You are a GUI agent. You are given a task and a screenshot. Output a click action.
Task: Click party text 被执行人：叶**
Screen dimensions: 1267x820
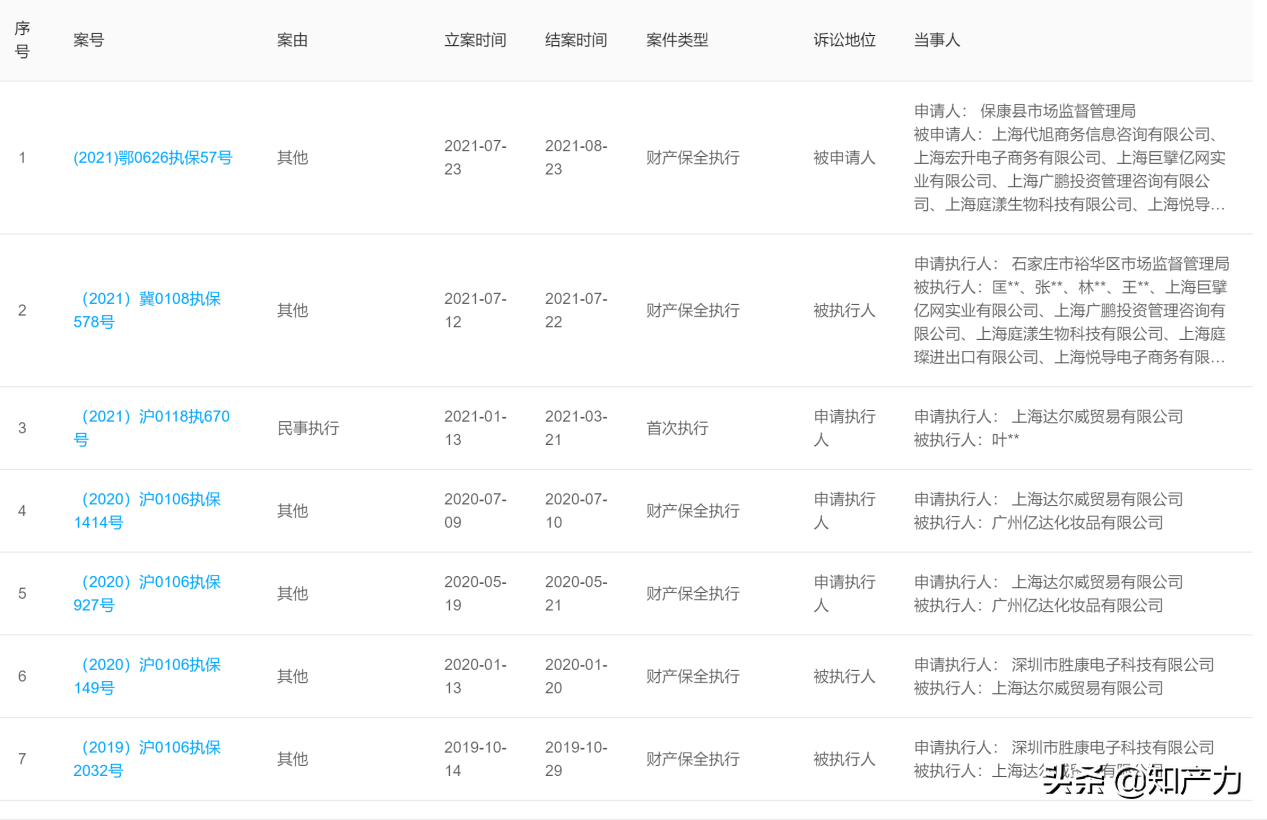tap(966, 440)
